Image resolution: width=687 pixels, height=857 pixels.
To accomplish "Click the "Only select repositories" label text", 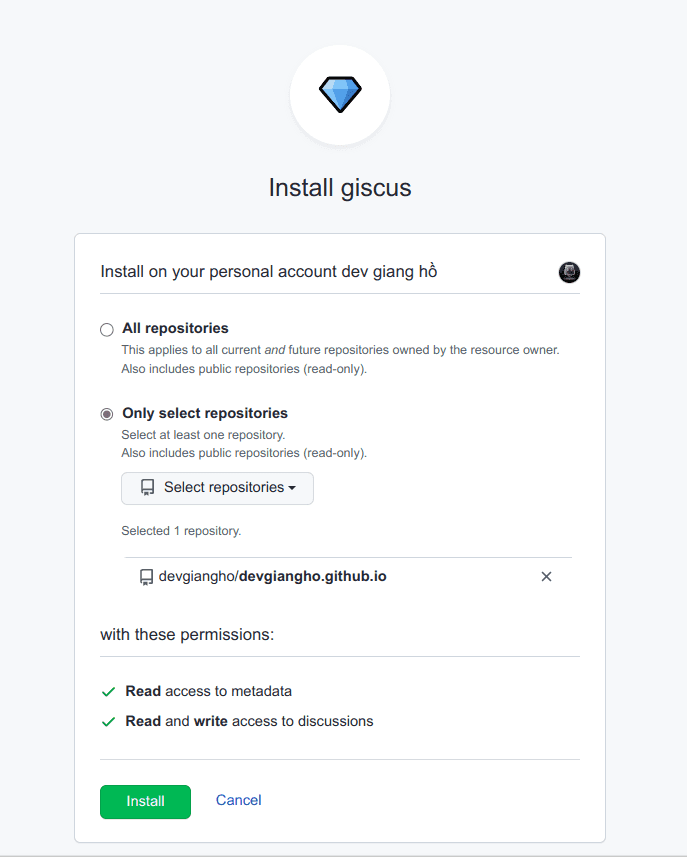I will (205, 413).
